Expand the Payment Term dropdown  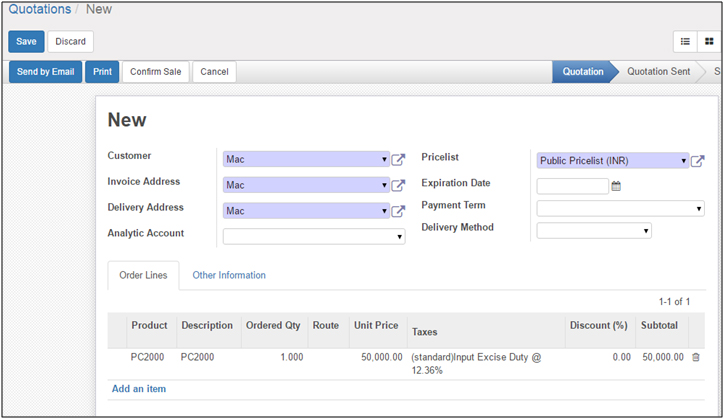point(699,209)
